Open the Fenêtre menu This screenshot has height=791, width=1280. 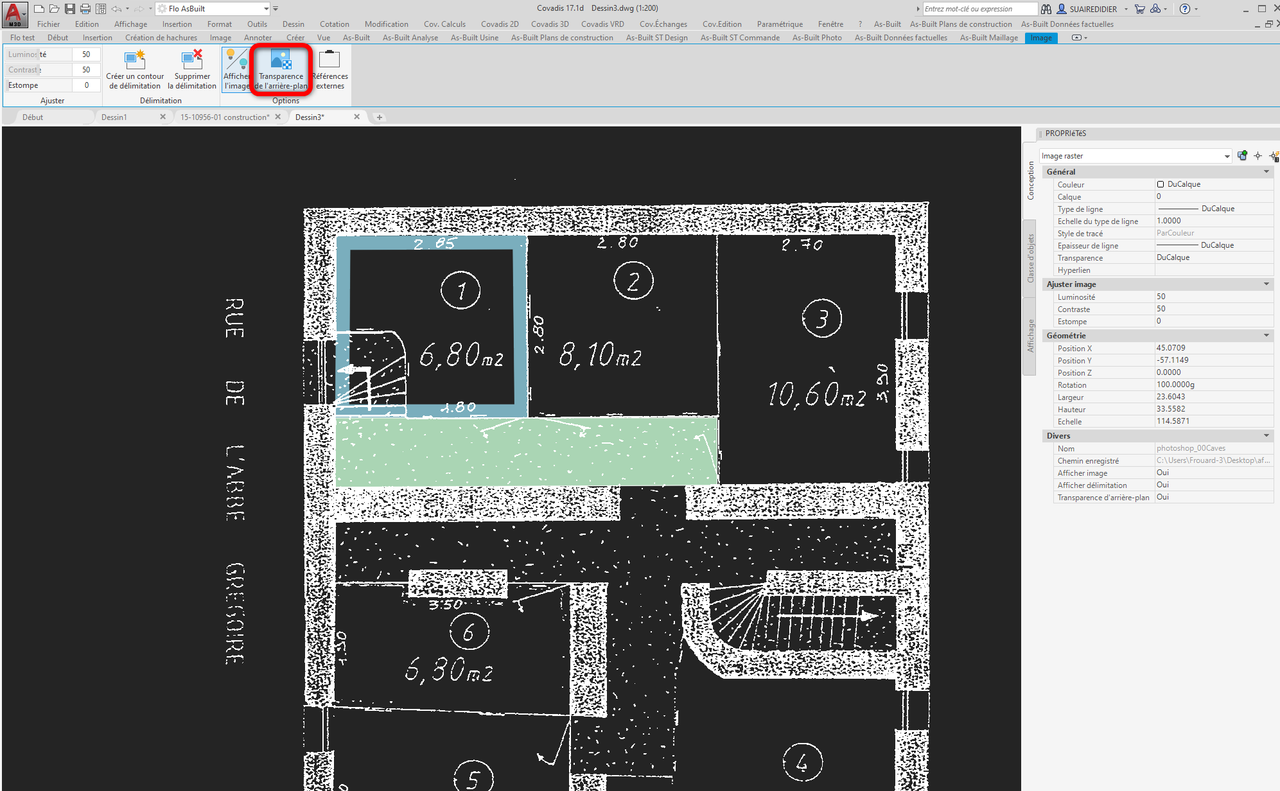(x=830, y=24)
